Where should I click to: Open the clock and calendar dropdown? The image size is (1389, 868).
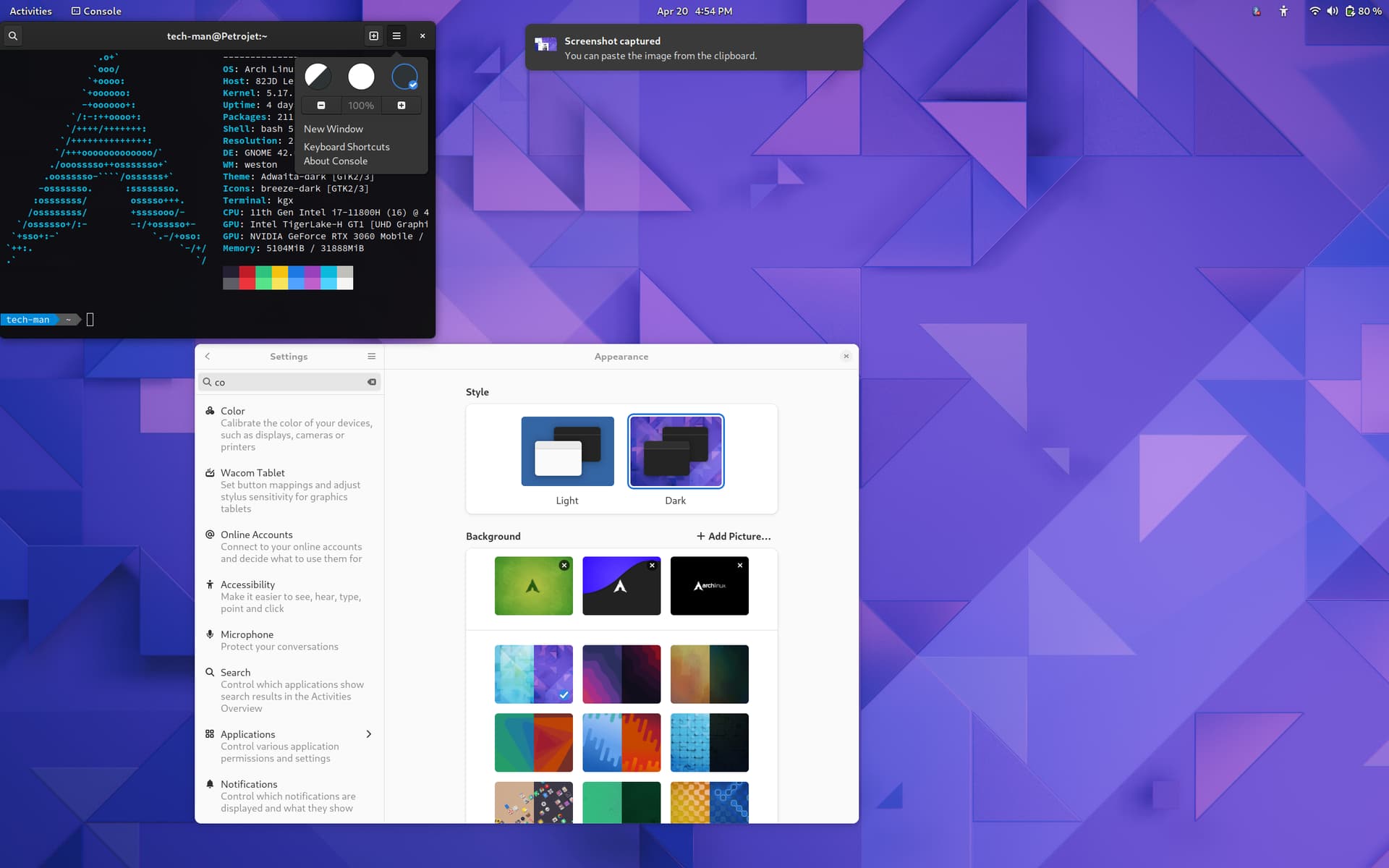694,11
